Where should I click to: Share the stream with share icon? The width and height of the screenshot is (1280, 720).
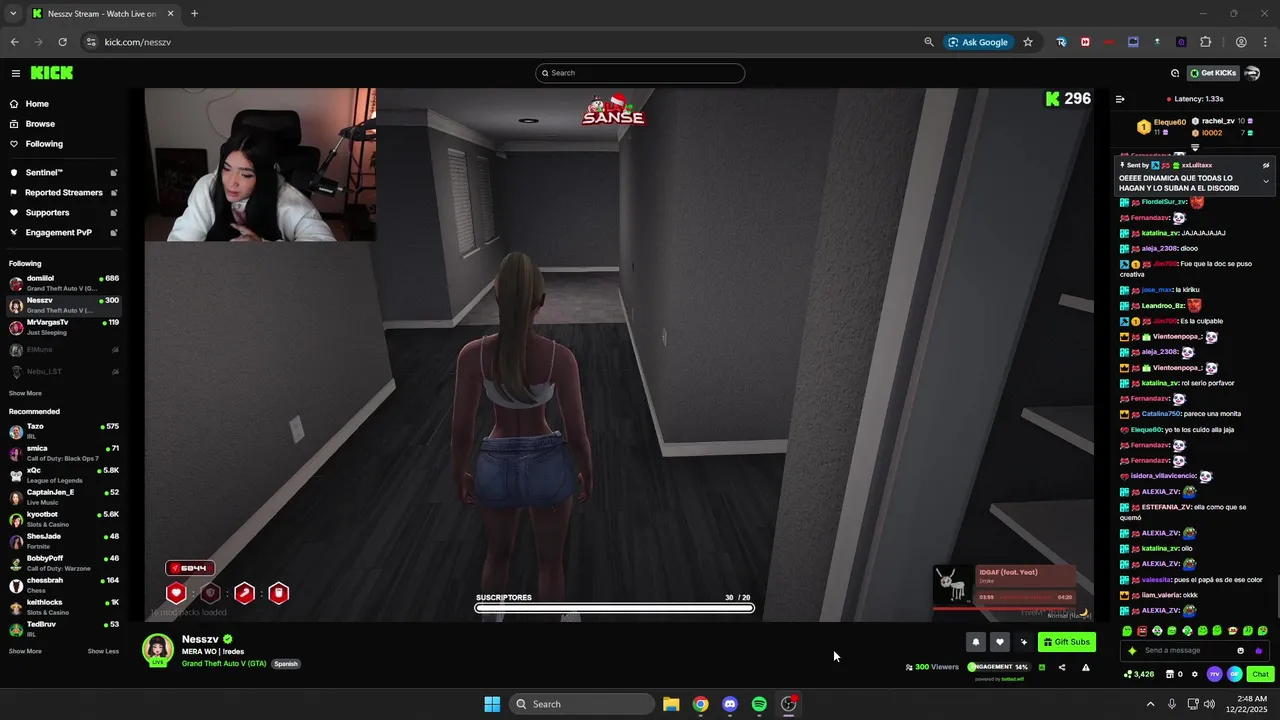pos(1062,667)
